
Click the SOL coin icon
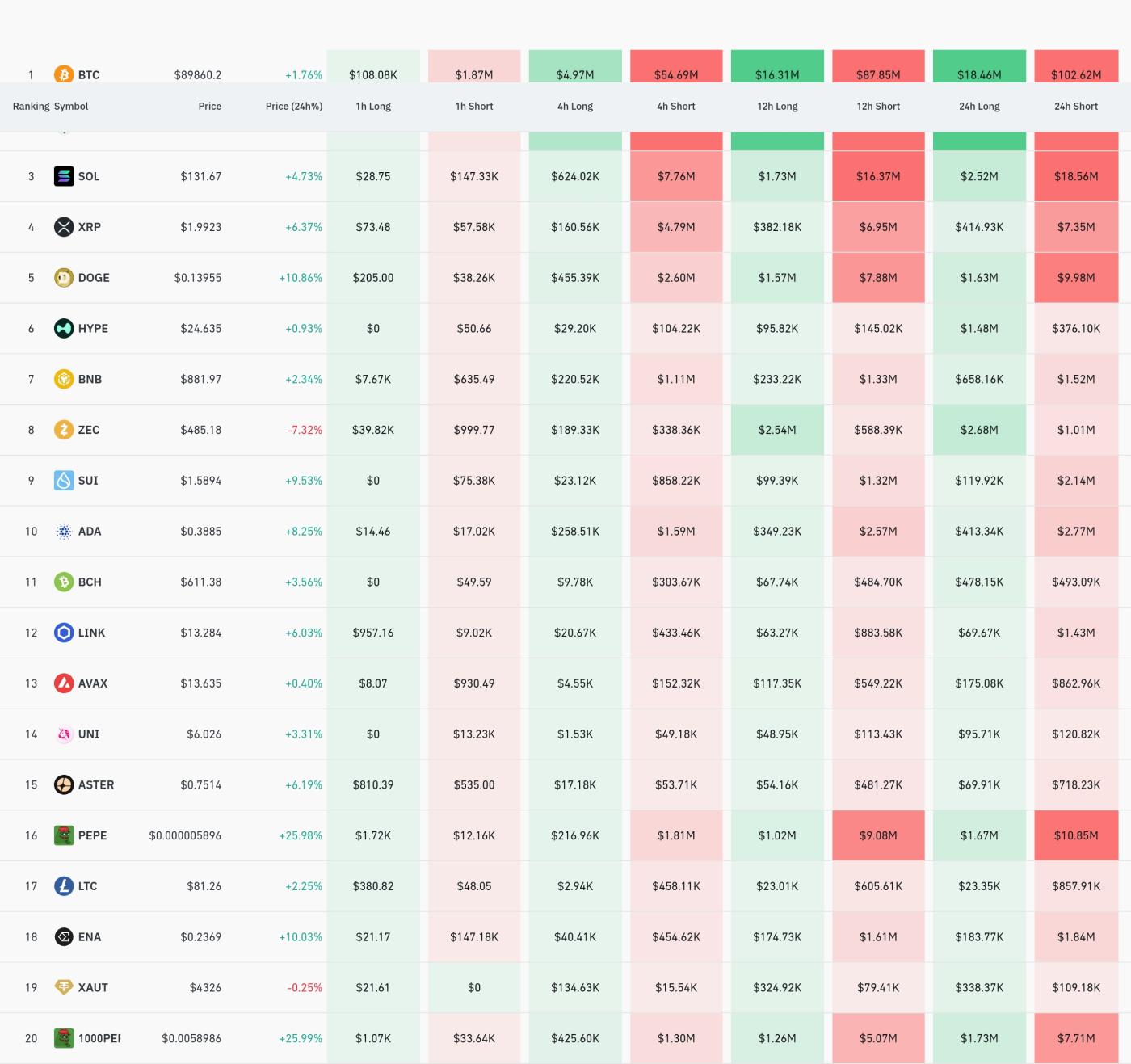(x=63, y=176)
